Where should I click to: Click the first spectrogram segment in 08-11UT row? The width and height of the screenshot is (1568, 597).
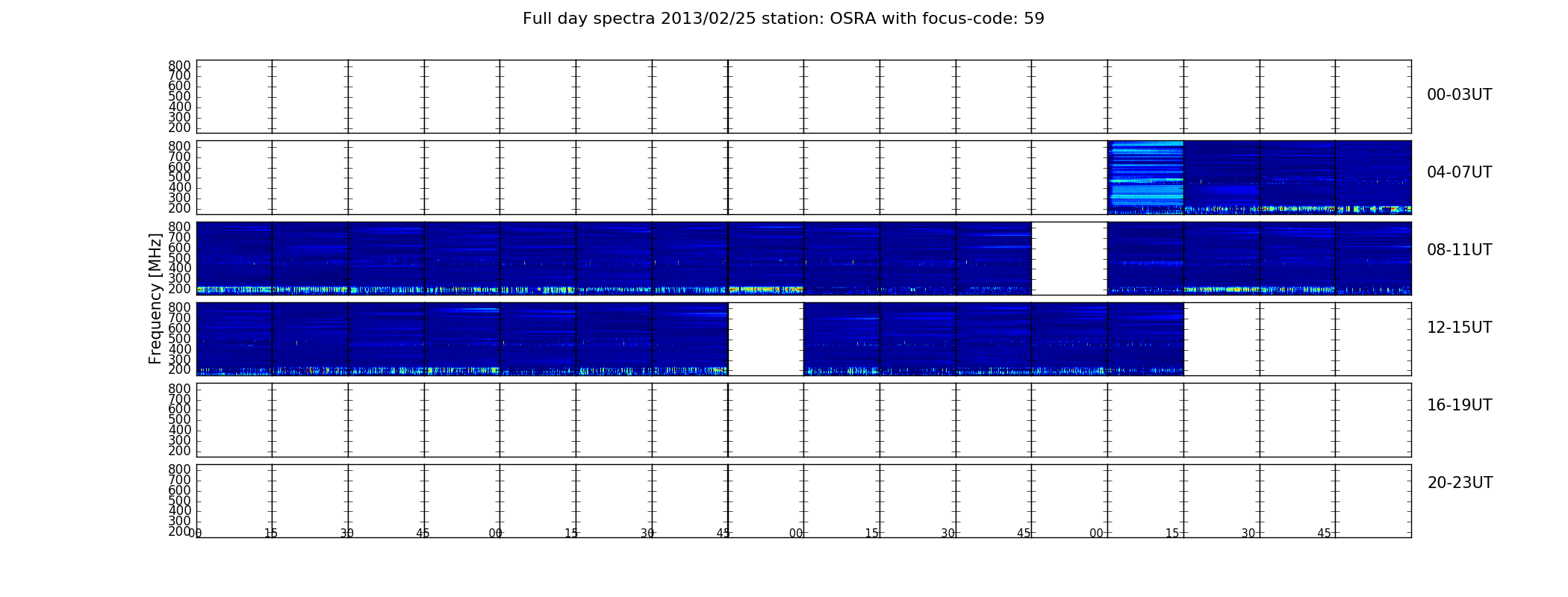click(x=234, y=258)
